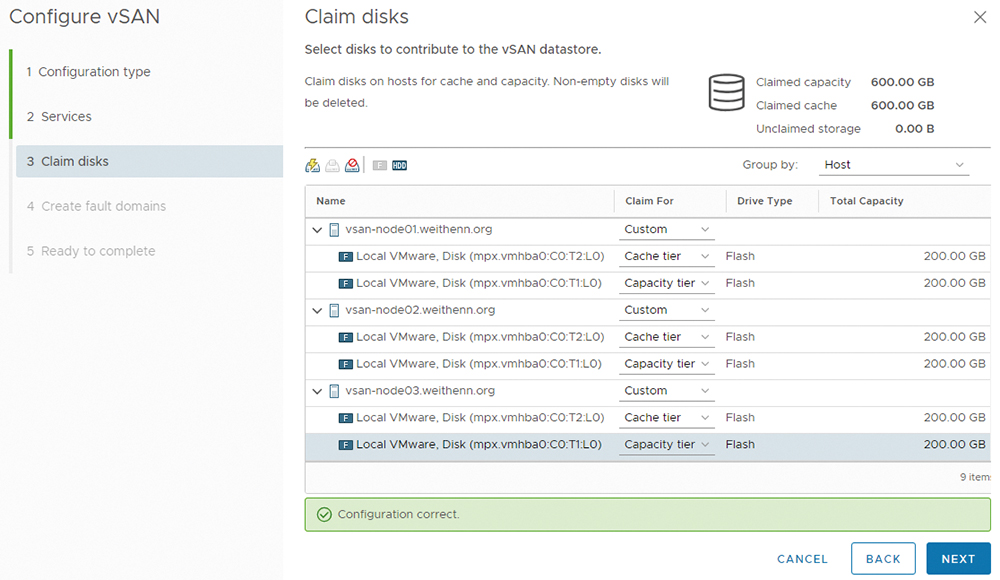Click the Claimed cache 600.00 GB value

[902, 105]
